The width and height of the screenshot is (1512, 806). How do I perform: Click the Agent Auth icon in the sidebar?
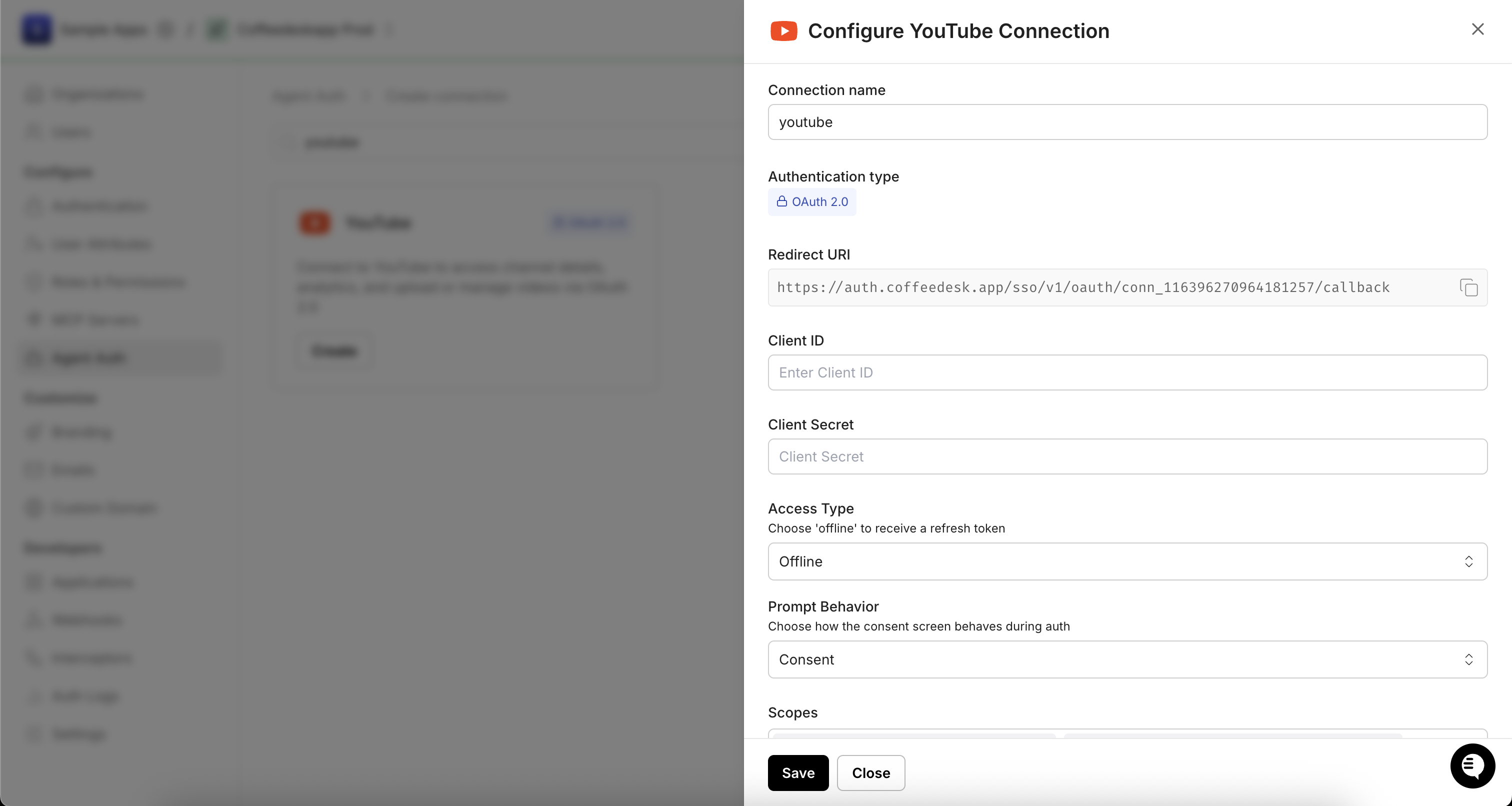33,358
